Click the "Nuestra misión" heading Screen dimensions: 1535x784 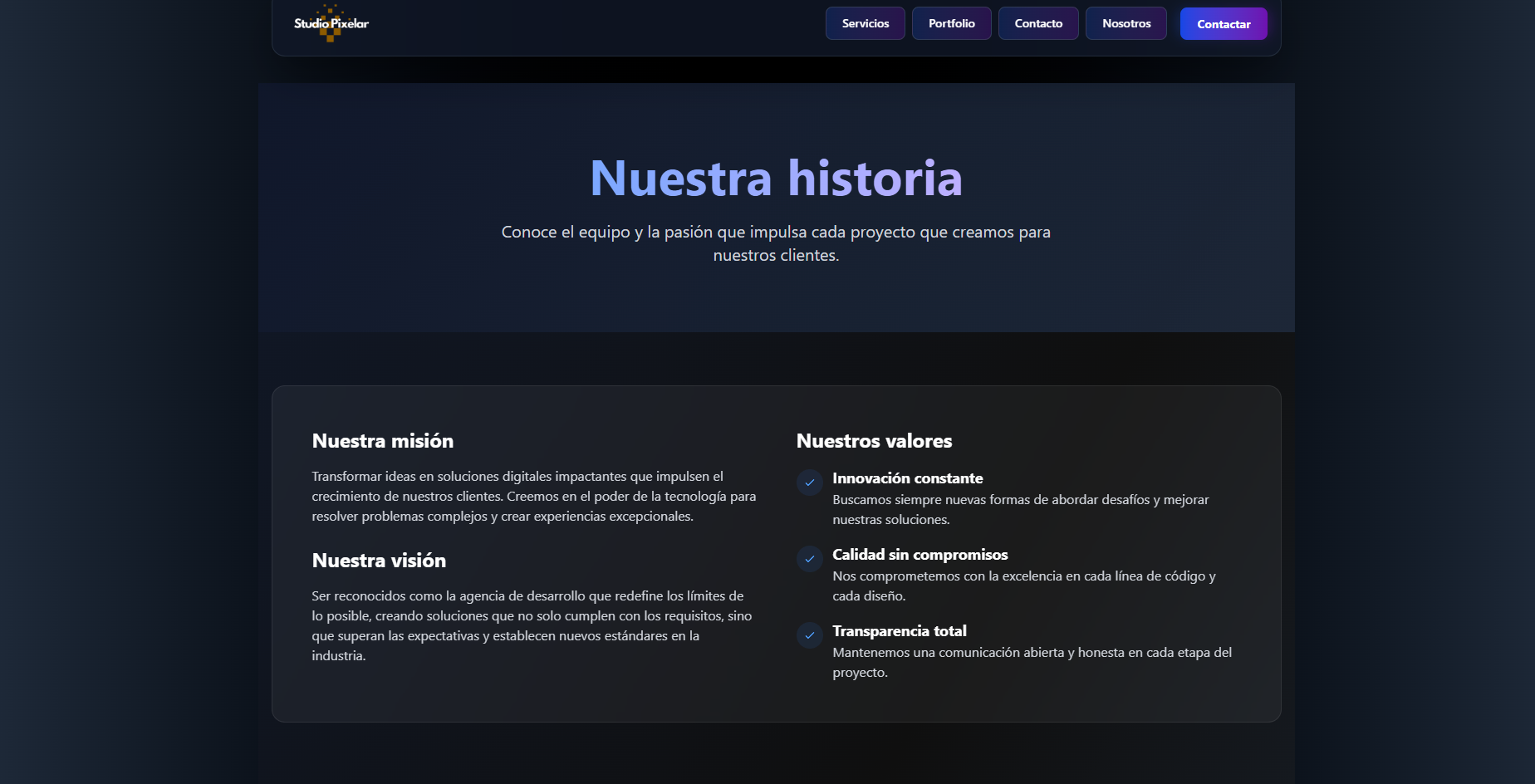coord(382,441)
